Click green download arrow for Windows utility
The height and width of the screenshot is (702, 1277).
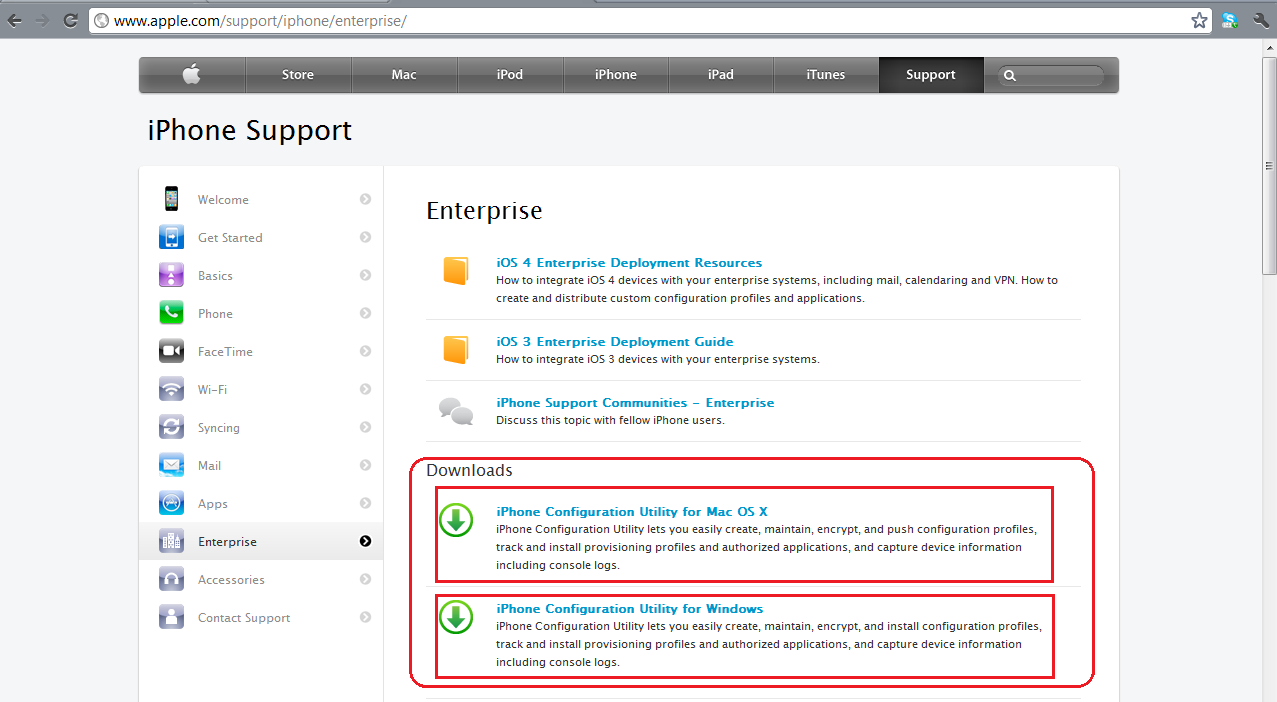point(456,617)
